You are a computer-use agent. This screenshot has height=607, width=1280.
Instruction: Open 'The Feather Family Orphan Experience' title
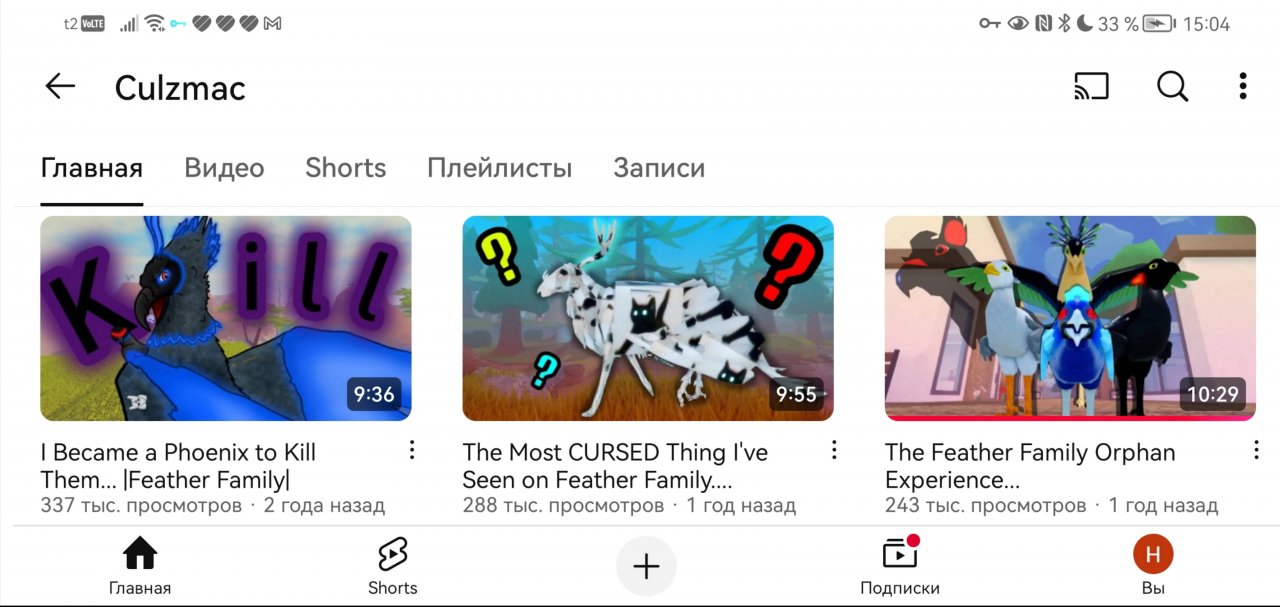1030,466
